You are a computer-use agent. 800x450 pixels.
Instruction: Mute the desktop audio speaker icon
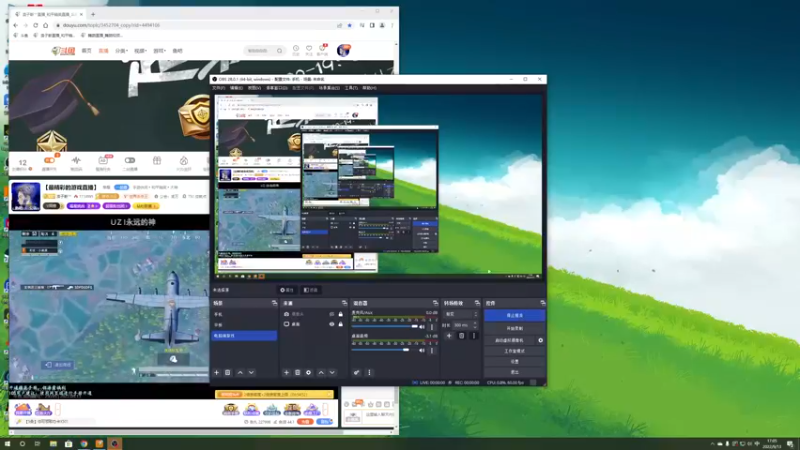tap(422, 350)
